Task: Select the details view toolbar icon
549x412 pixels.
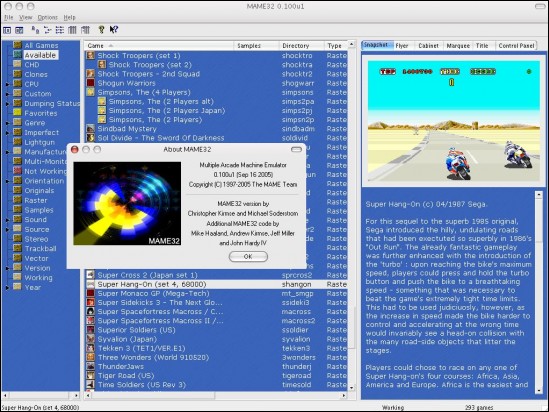Action: coord(72,30)
